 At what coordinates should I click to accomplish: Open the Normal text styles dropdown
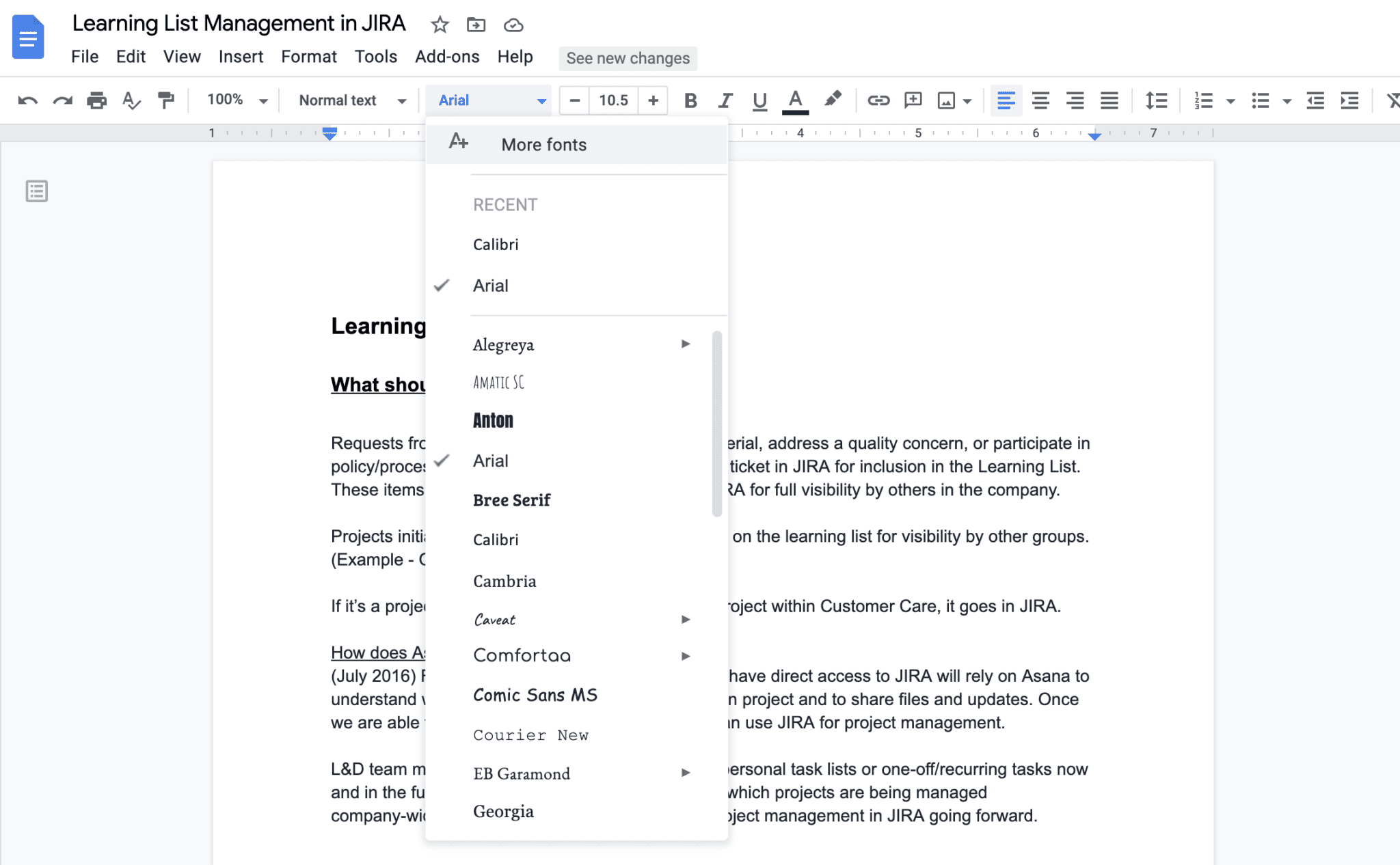(350, 100)
